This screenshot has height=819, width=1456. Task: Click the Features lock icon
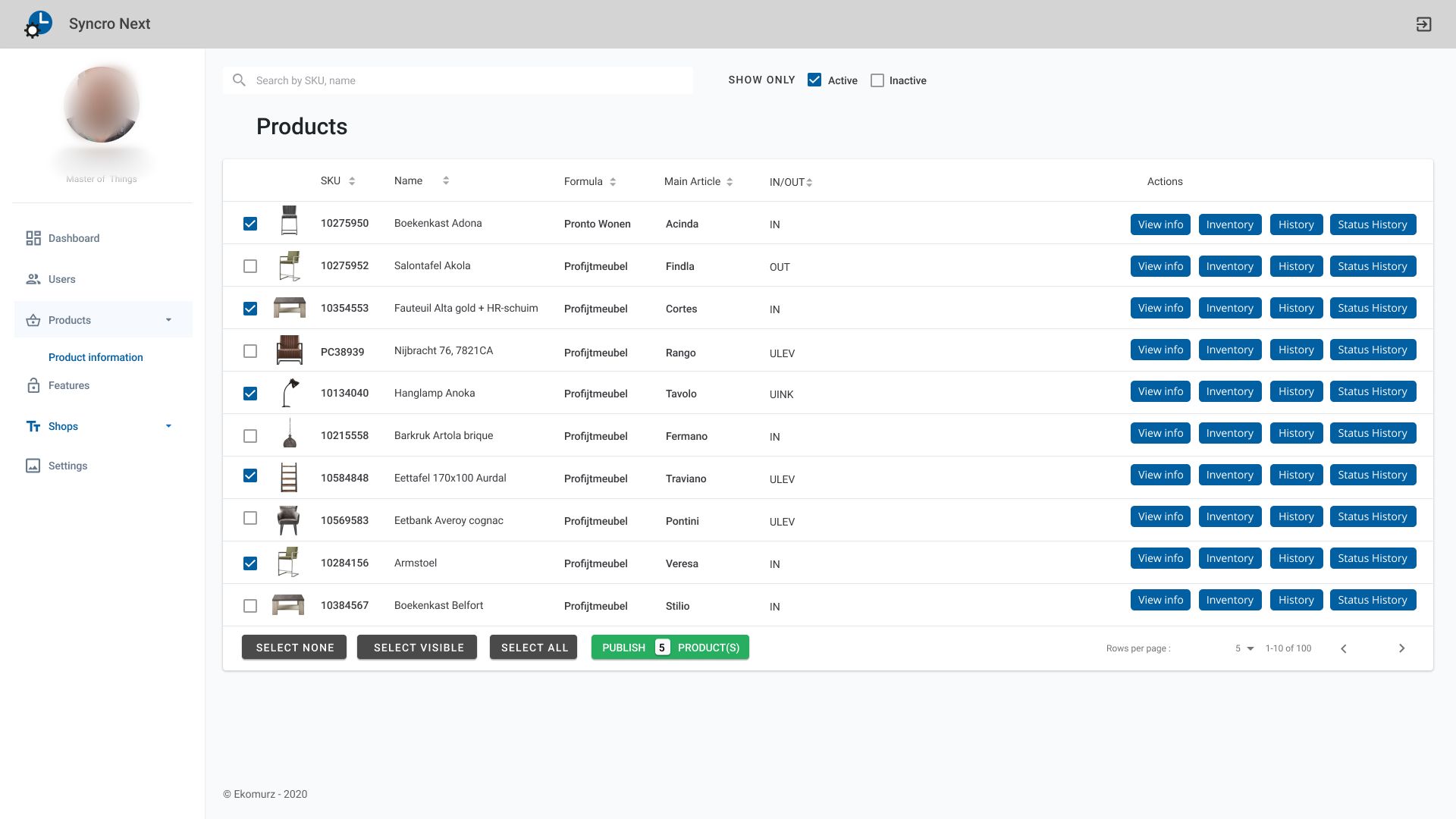[x=33, y=385]
